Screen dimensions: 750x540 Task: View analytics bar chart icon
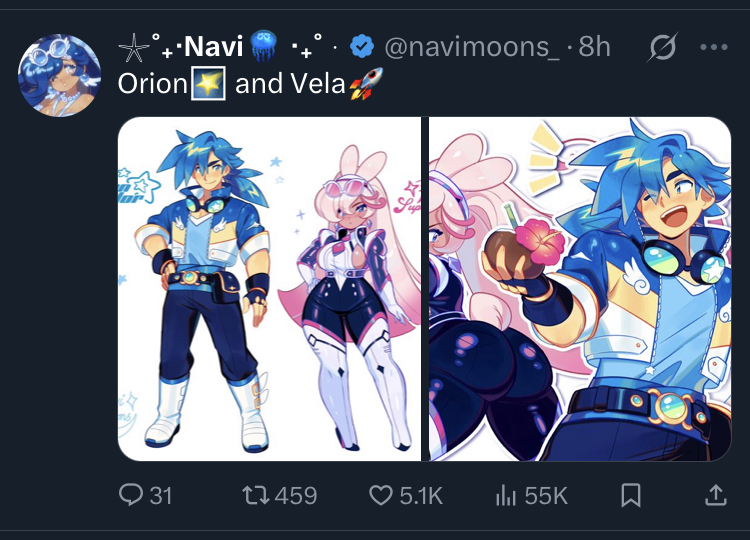click(x=506, y=495)
